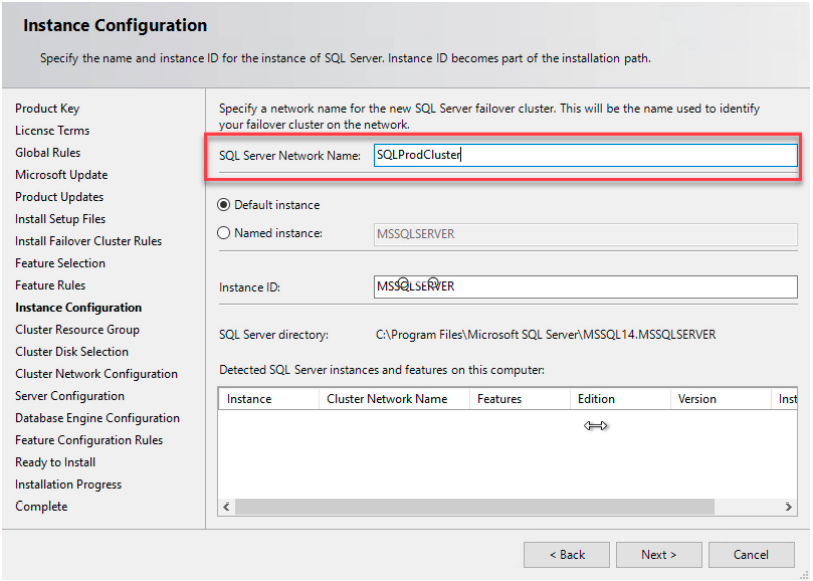Click the 'SQL Server directory:' label
This screenshot has width=813, height=581.
[x=274, y=335]
